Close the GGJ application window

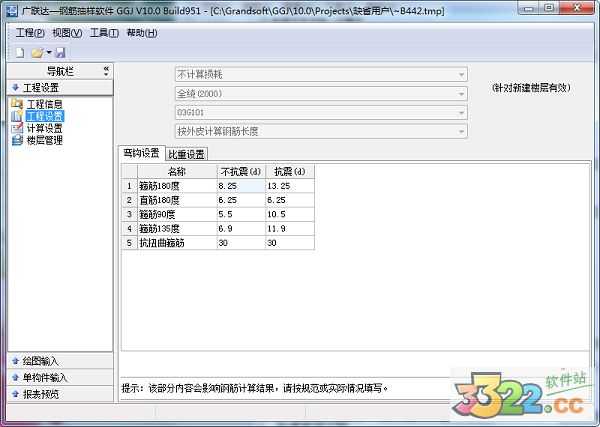(577, 8)
